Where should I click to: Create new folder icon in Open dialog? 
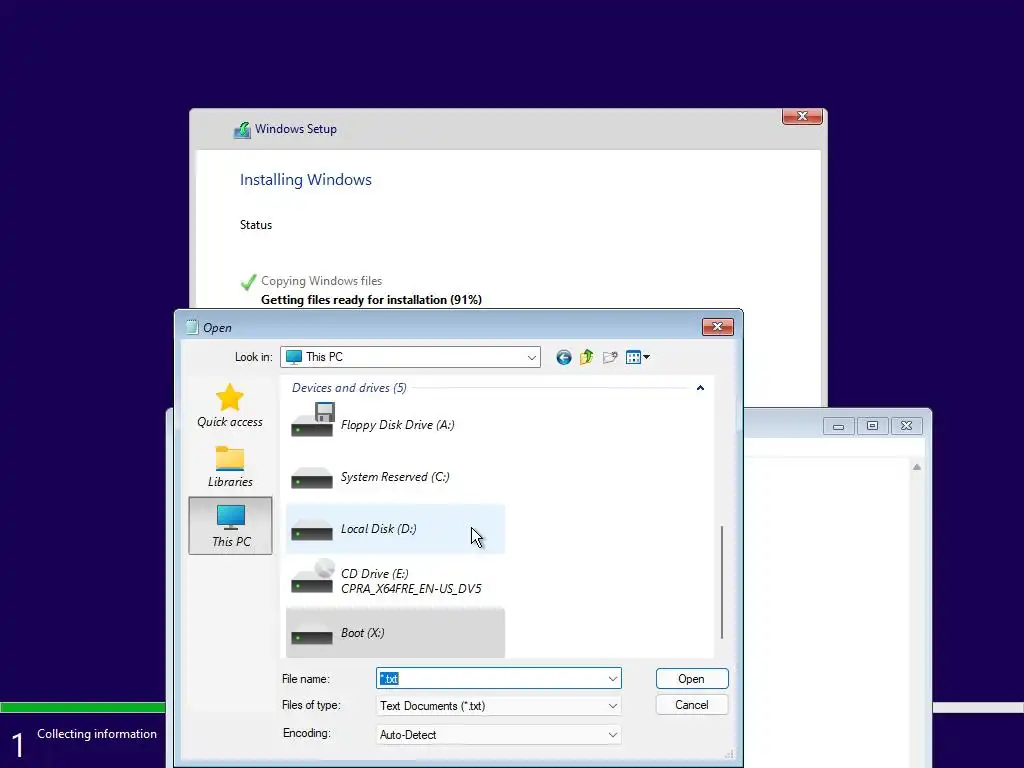[610, 357]
